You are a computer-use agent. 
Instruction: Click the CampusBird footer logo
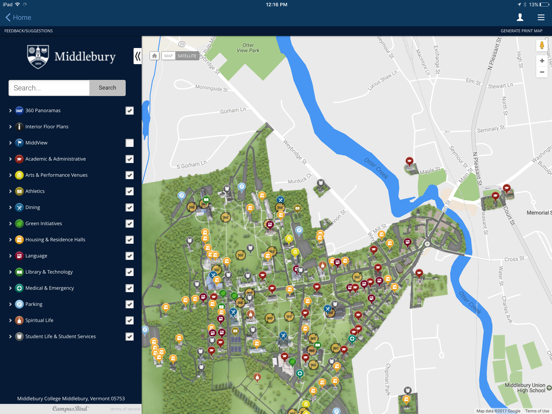[x=70, y=409]
